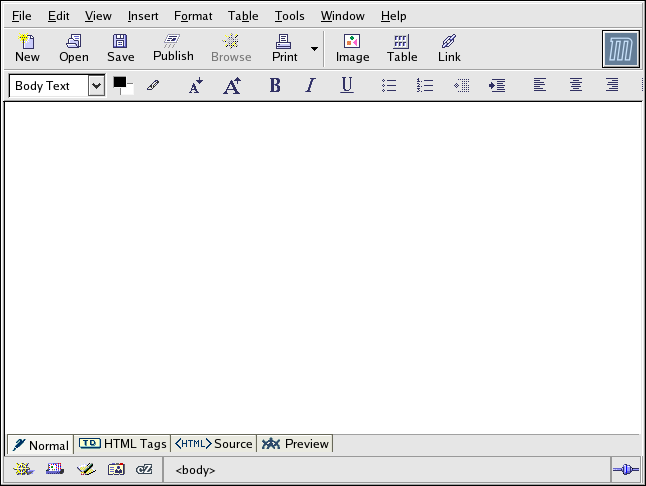The width and height of the screenshot is (646, 486).
Task: Toggle underline formatting
Action: click(346, 86)
